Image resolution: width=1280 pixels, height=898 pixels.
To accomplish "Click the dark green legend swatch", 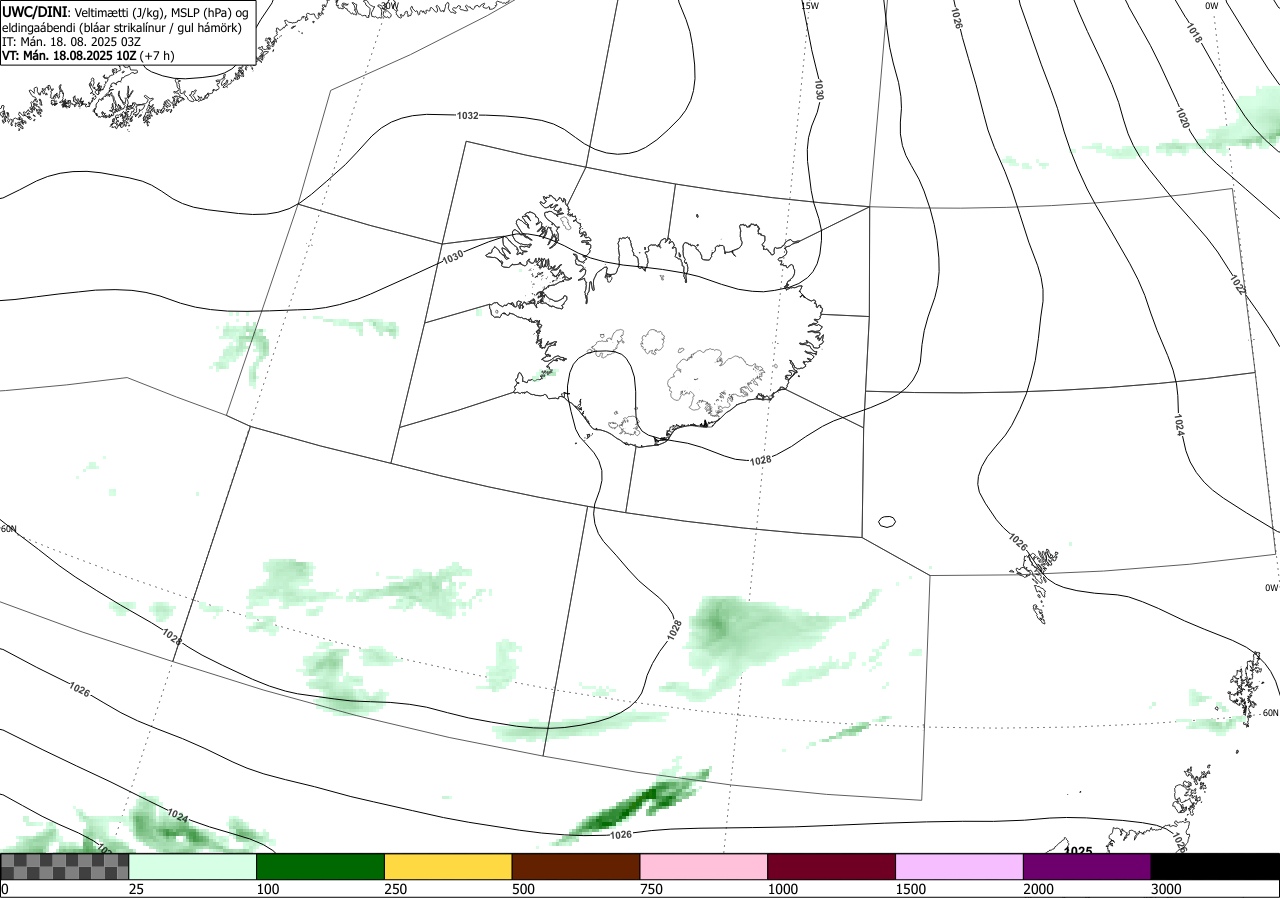I will point(321,866).
